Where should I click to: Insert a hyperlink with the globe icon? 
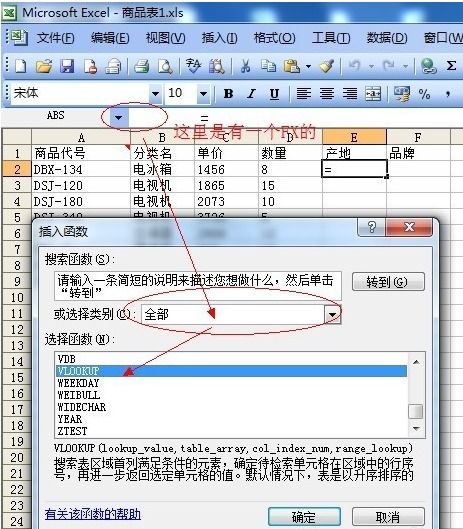pyautogui.click(x=429, y=66)
